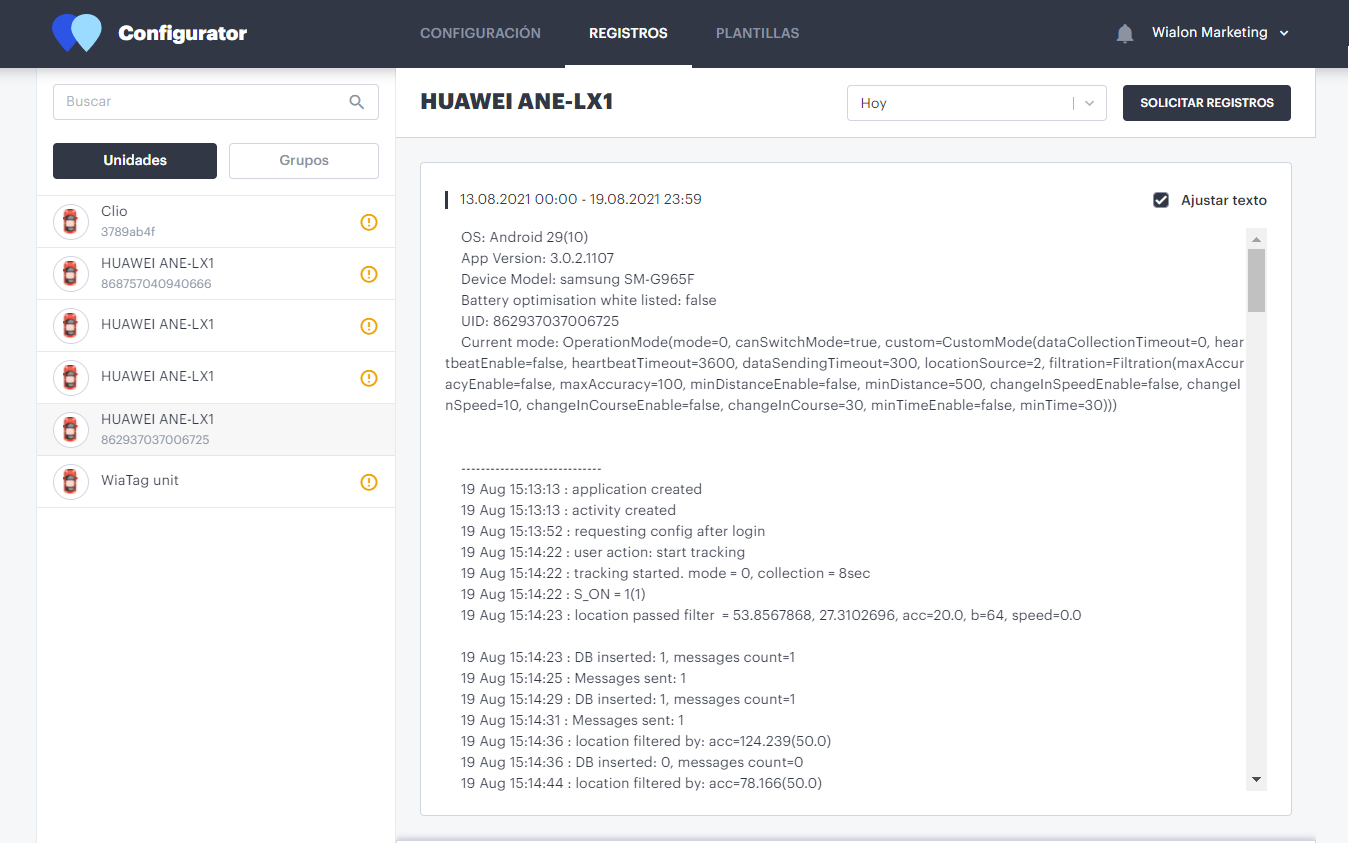Click 'DB inserted: 0' log entry
The image size is (1349, 843).
coord(632,762)
